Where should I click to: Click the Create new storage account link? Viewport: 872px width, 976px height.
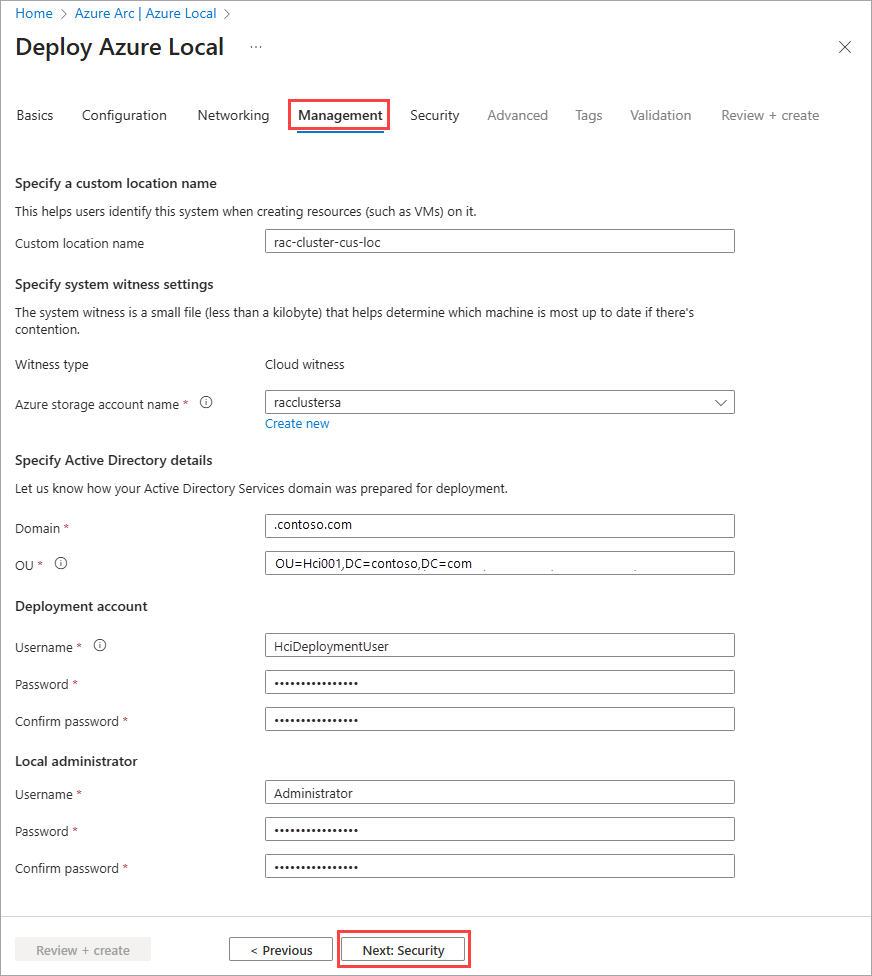297,424
